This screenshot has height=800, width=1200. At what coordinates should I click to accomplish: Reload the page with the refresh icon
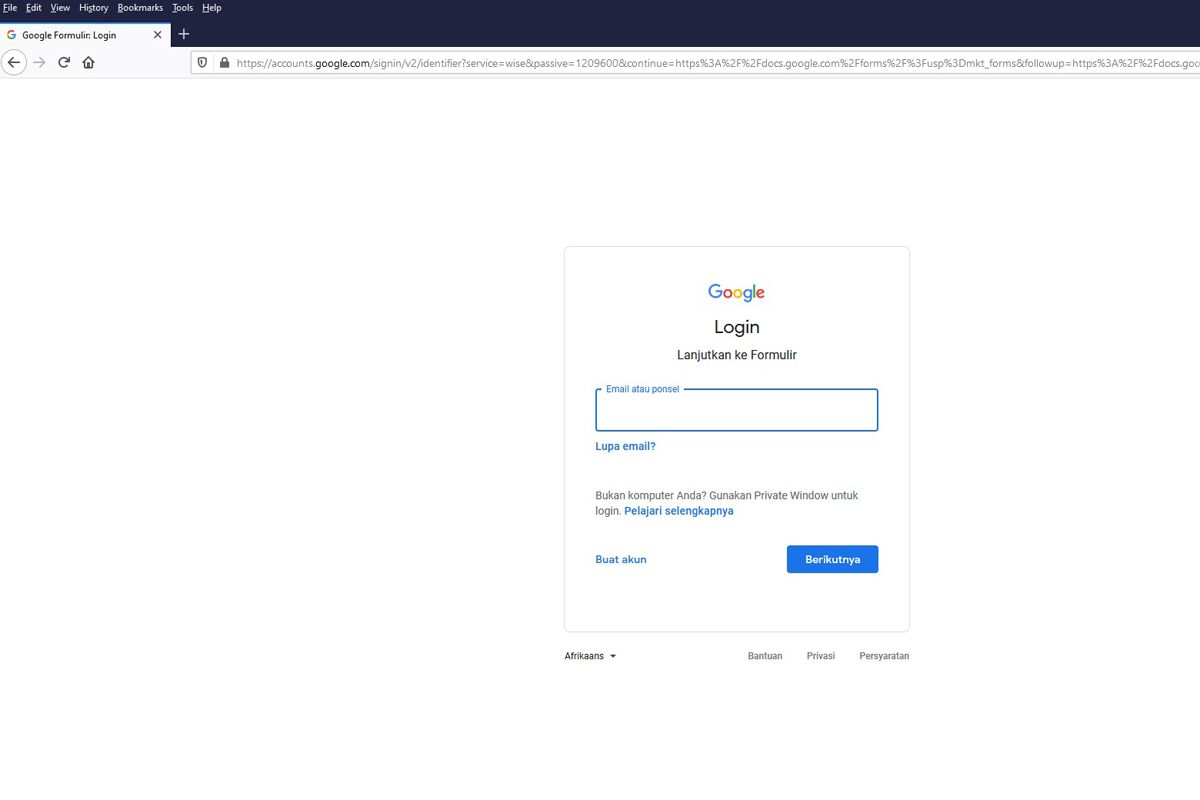click(64, 62)
